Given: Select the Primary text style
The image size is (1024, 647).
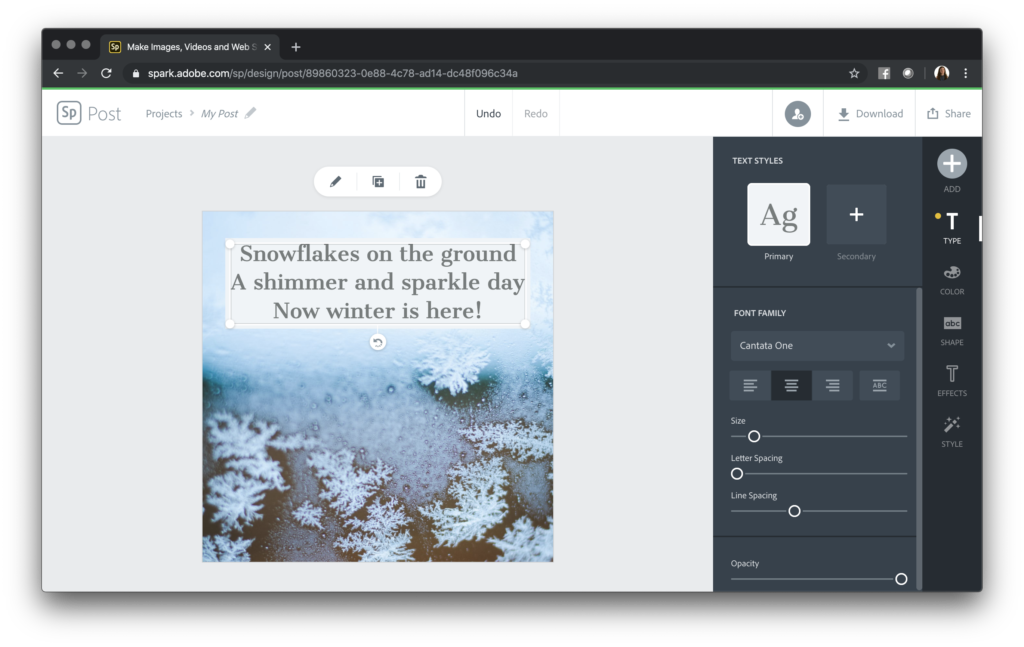Looking at the screenshot, I should click(778, 215).
